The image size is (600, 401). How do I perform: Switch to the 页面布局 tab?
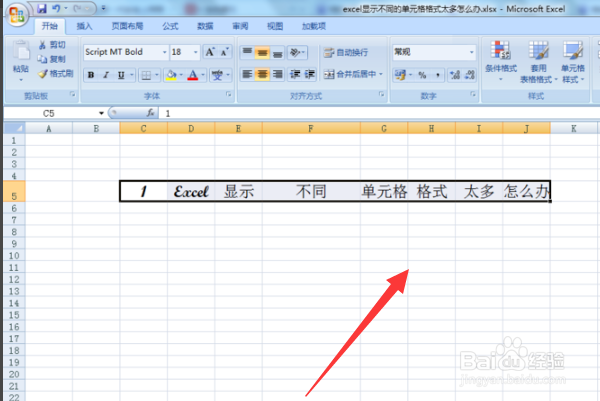coord(127,26)
